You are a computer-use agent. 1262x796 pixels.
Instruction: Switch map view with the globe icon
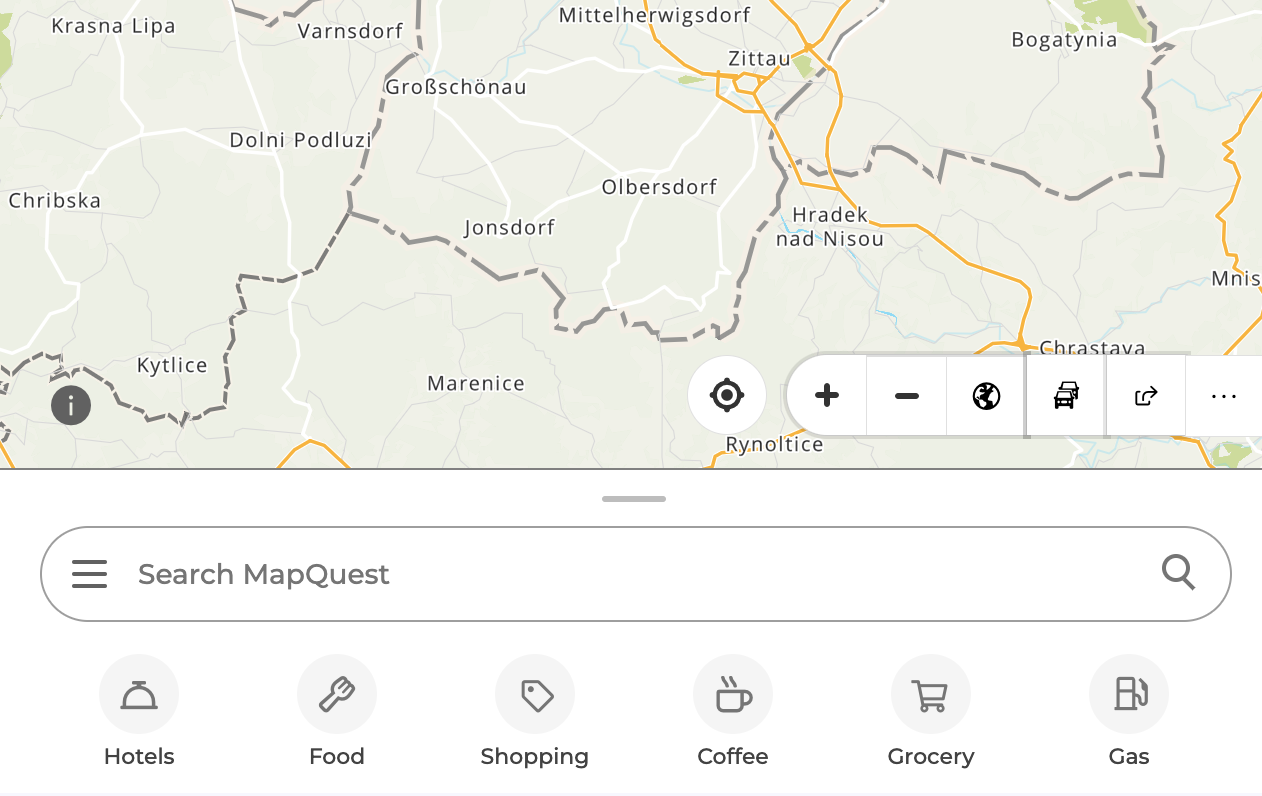pos(986,396)
